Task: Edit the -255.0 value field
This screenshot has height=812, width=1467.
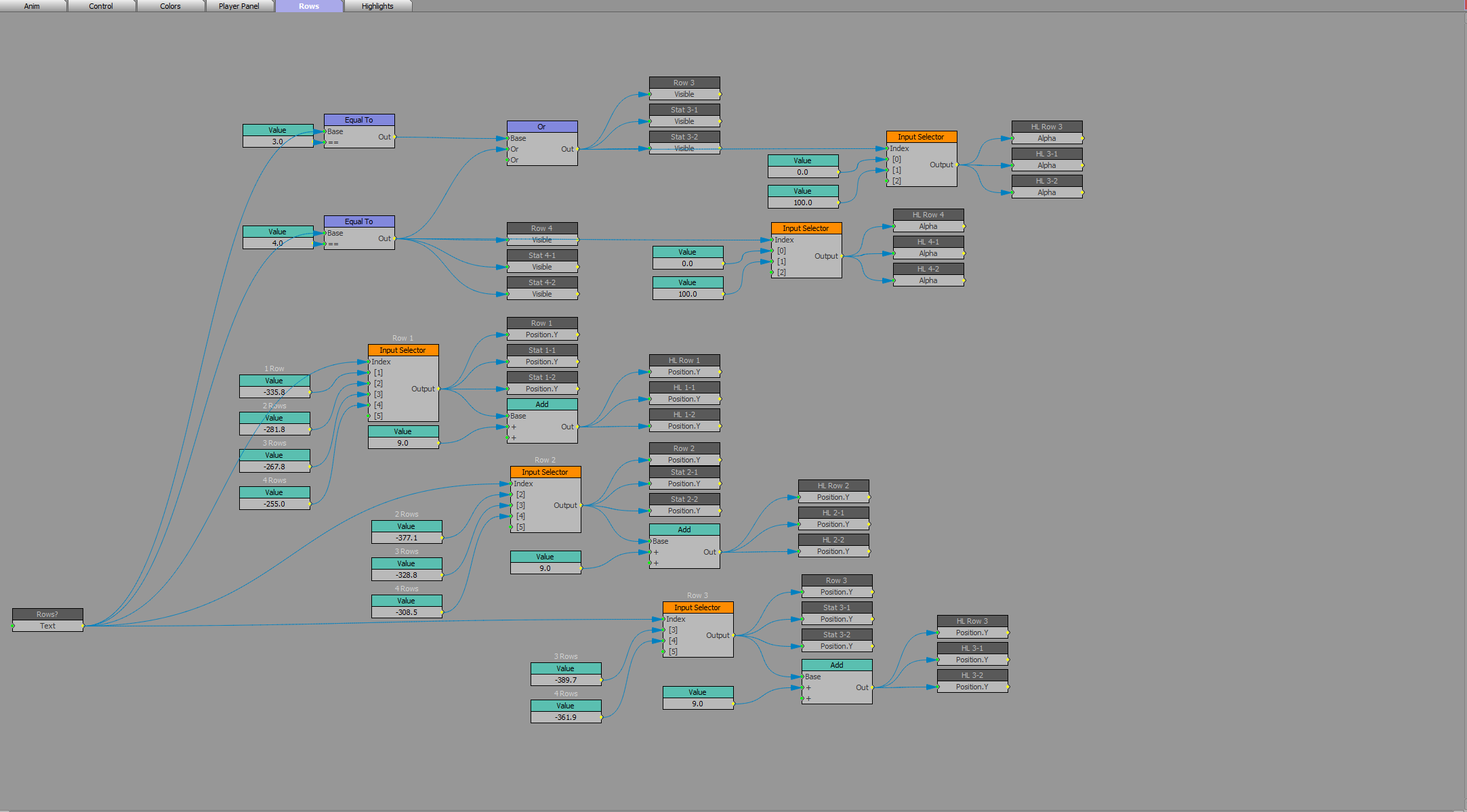Action: point(274,504)
